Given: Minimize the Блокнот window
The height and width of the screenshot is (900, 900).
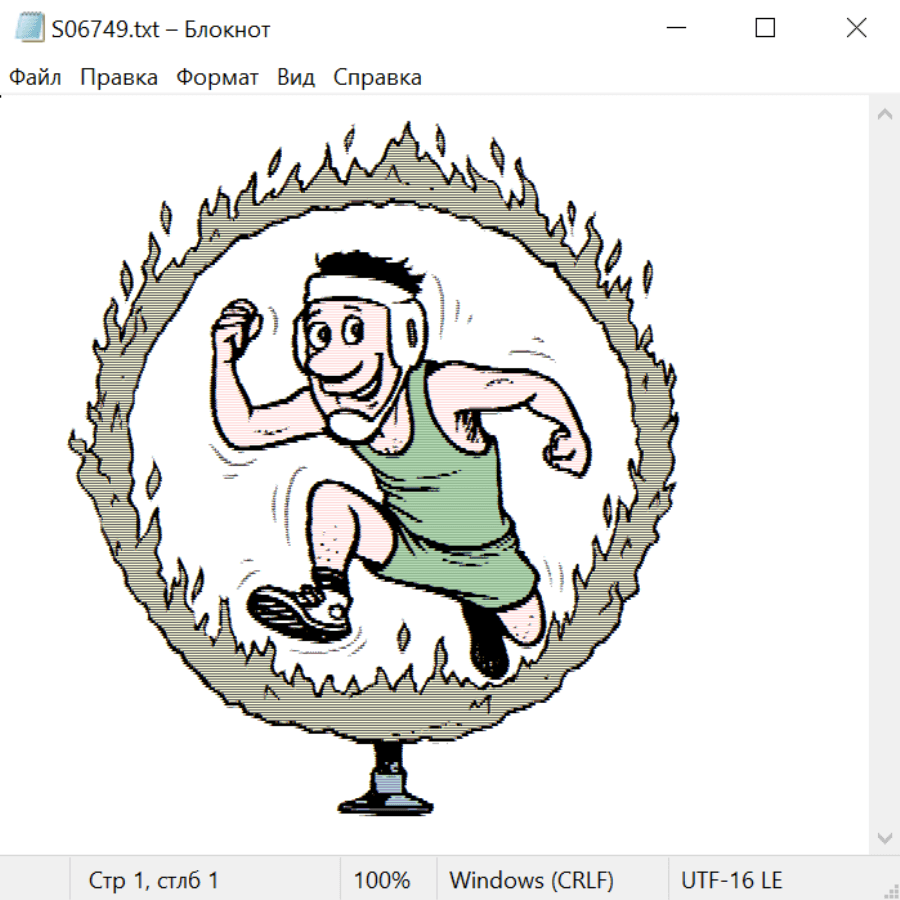Looking at the screenshot, I should [x=674, y=29].
